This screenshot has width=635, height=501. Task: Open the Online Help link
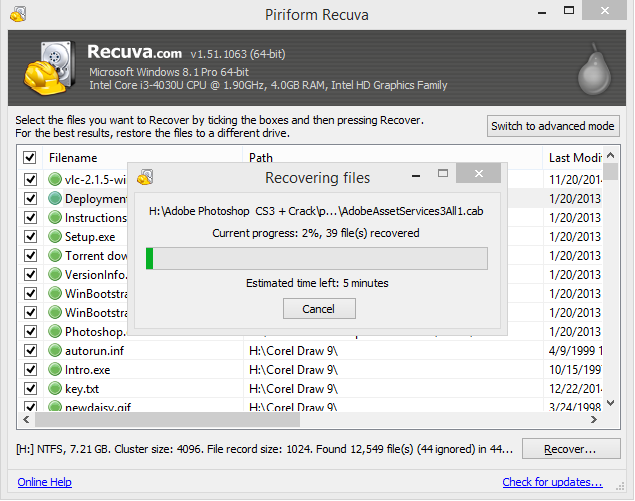(45, 482)
